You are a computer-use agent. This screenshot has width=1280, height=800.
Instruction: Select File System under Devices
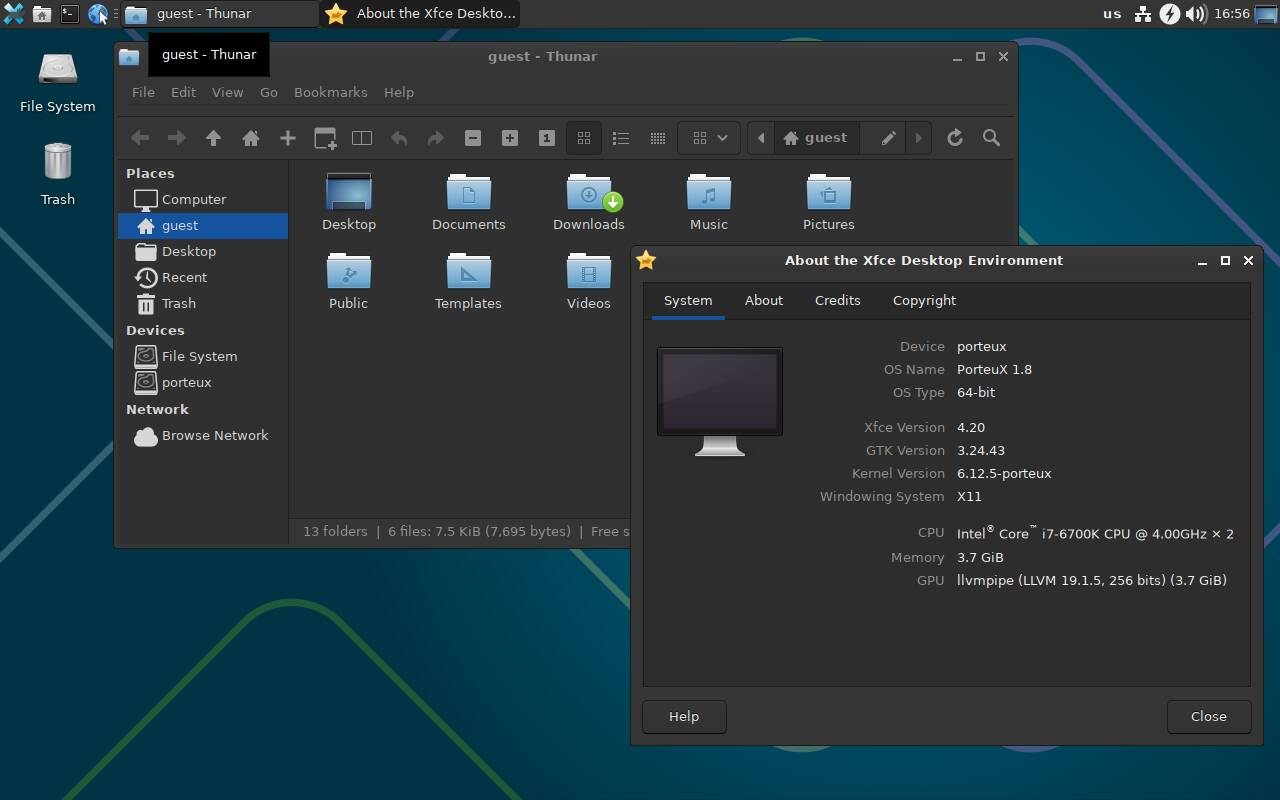click(203, 356)
